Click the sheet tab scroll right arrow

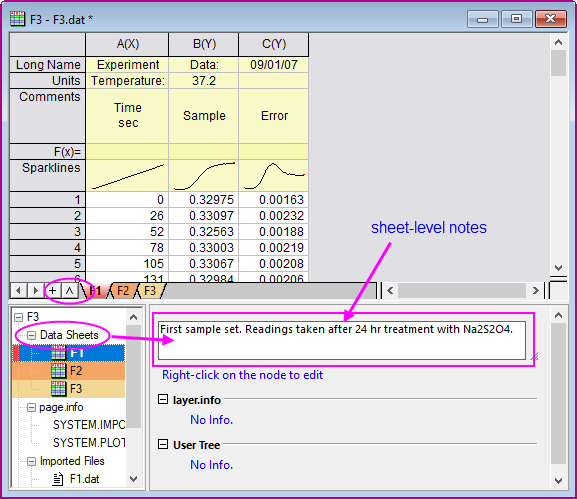coord(35,291)
